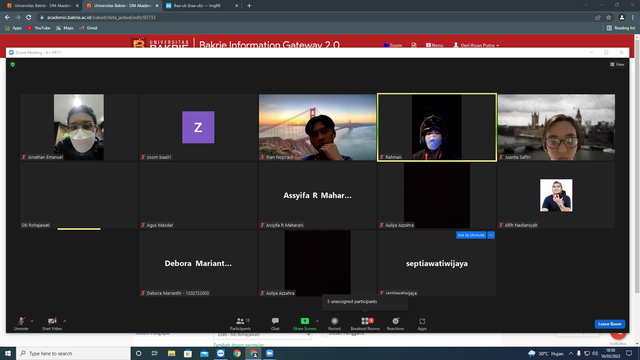Click Ask to Unmute on septiawatiwijaya tile
Image resolution: width=640 pixels, height=360 pixels.
tap(471, 235)
